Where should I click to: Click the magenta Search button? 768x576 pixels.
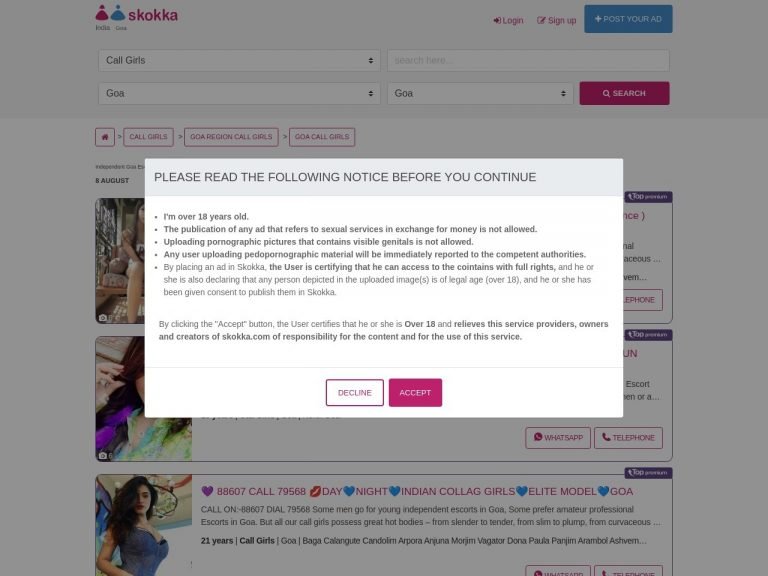coord(624,93)
